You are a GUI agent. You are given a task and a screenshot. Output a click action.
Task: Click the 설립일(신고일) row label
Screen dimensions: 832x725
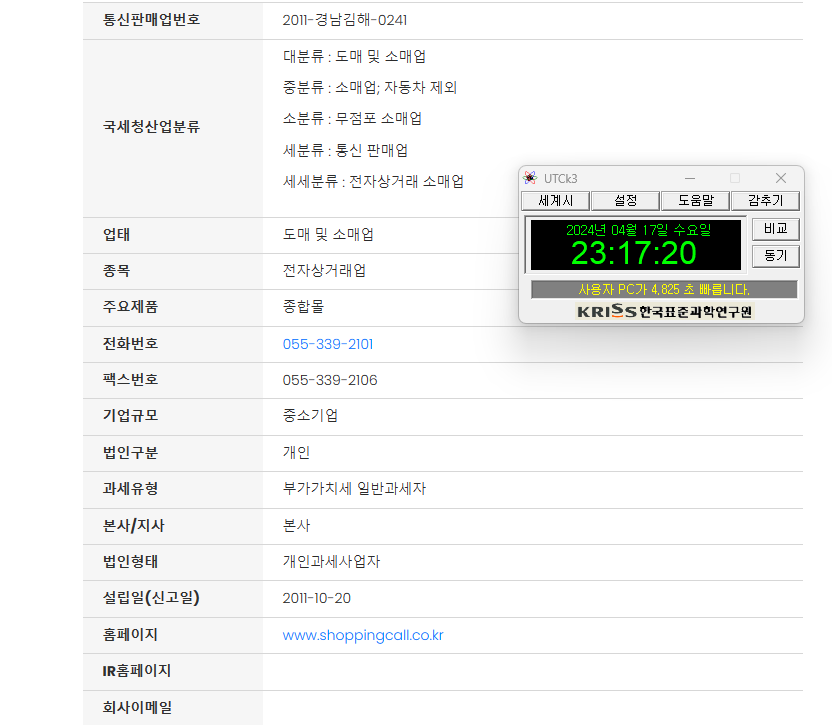[x=151, y=598]
